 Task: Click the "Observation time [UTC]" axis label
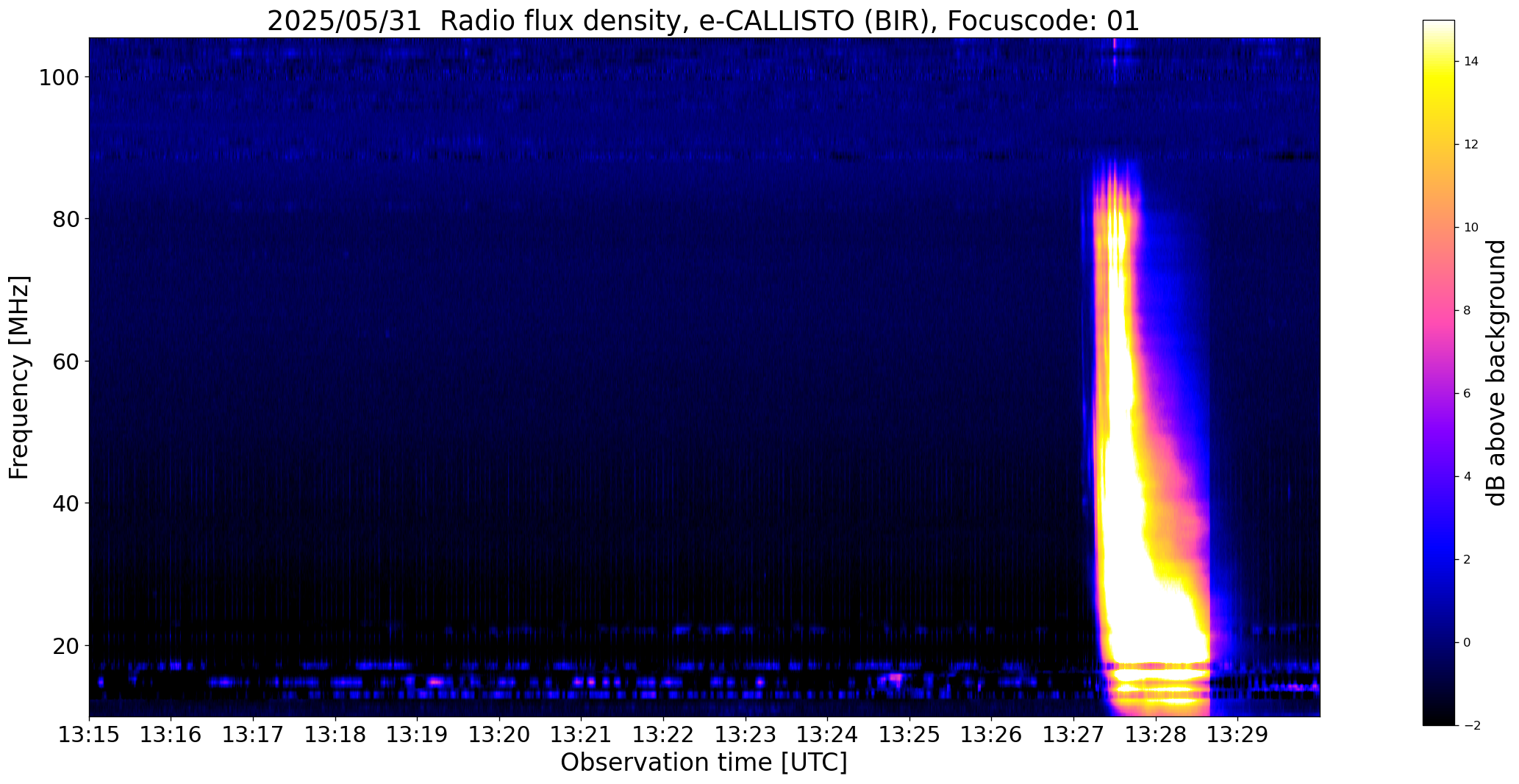click(x=704, y=763)
